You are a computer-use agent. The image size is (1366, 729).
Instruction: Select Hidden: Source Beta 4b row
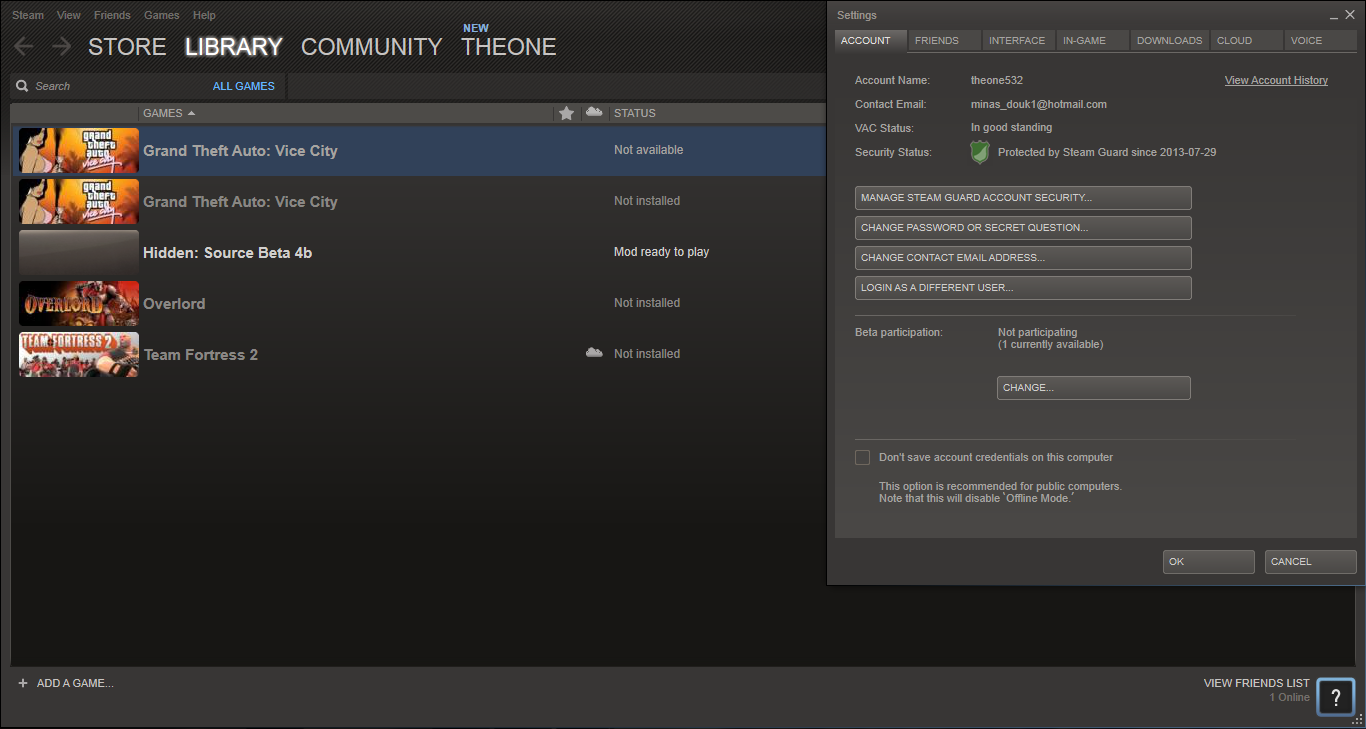pyautogui.click(x=418, y=252)
